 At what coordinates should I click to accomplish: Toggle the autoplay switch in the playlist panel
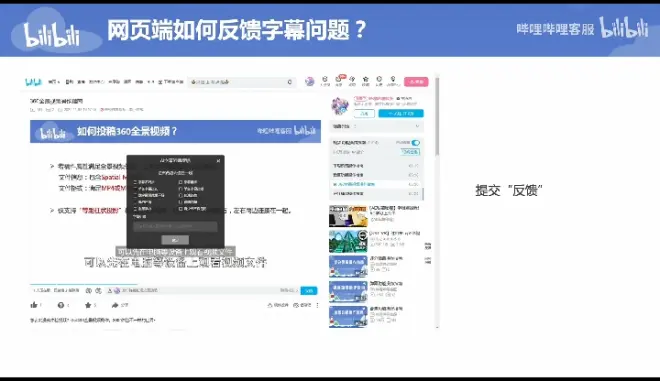click(415, 143)
